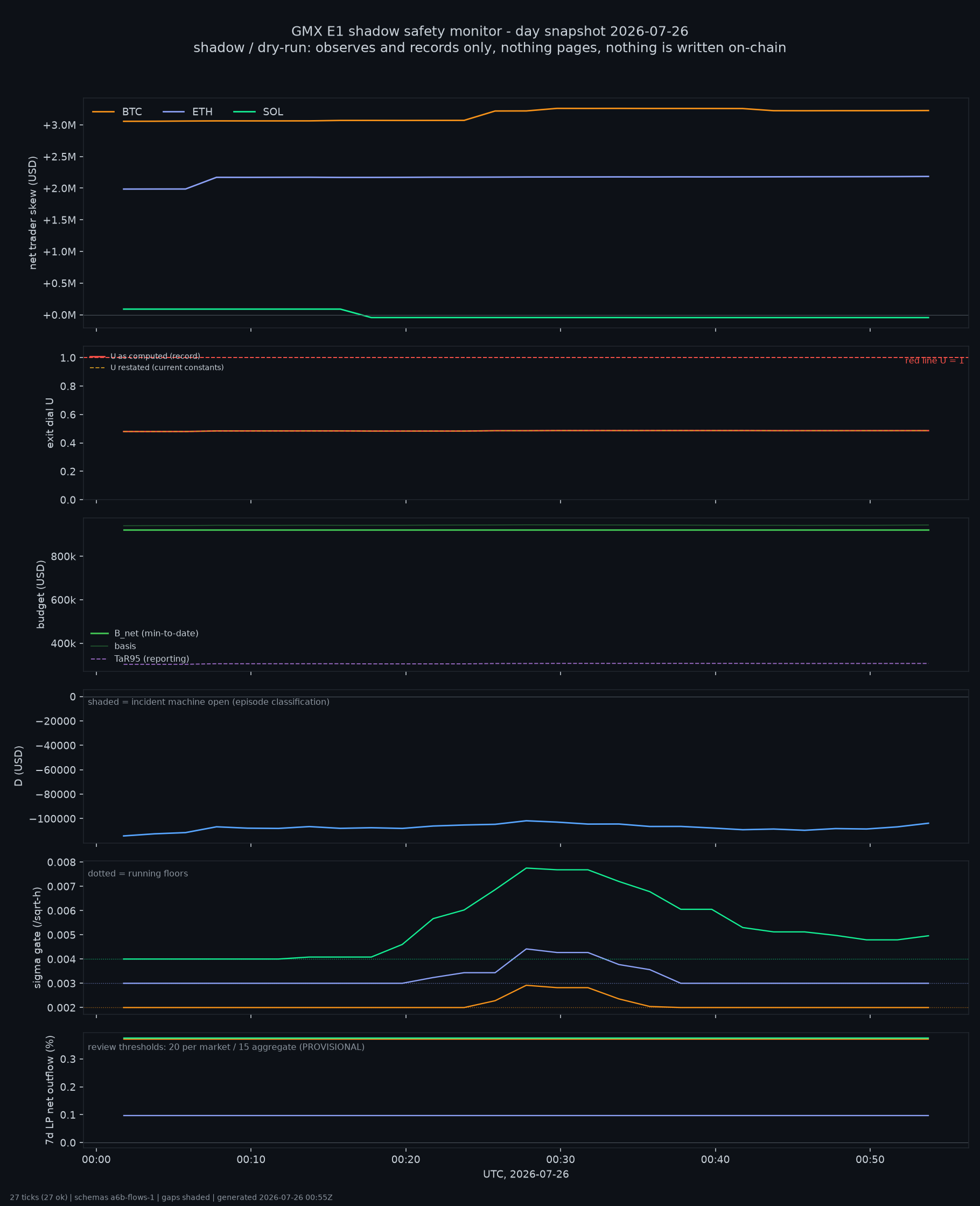Click the '0.008' sigma gate tick
Screen dimensions: 980x1206
click(x=61, y=862)
